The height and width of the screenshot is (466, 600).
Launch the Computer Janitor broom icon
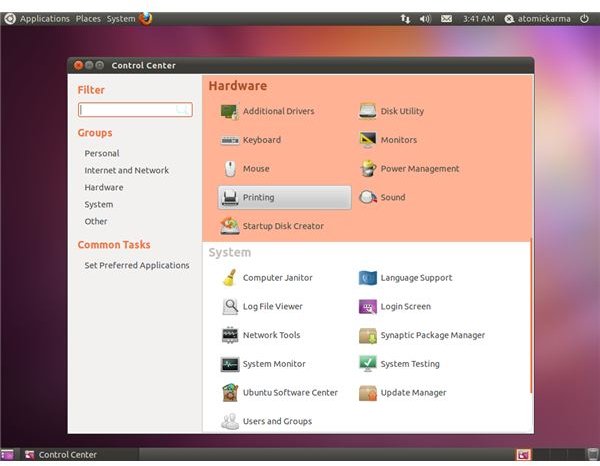click(x=230, y=278)
